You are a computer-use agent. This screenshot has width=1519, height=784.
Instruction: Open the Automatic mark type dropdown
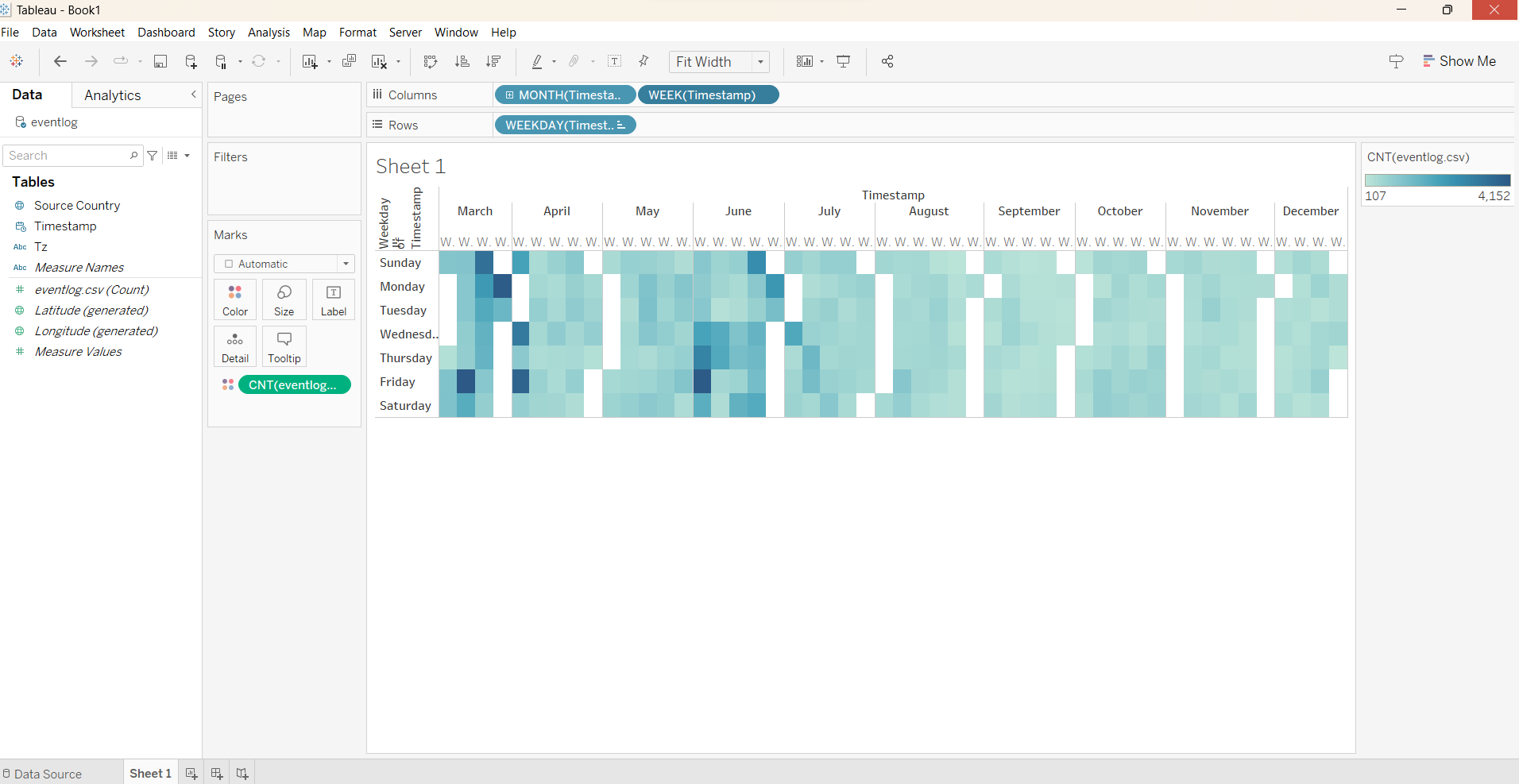pos(346,264)
